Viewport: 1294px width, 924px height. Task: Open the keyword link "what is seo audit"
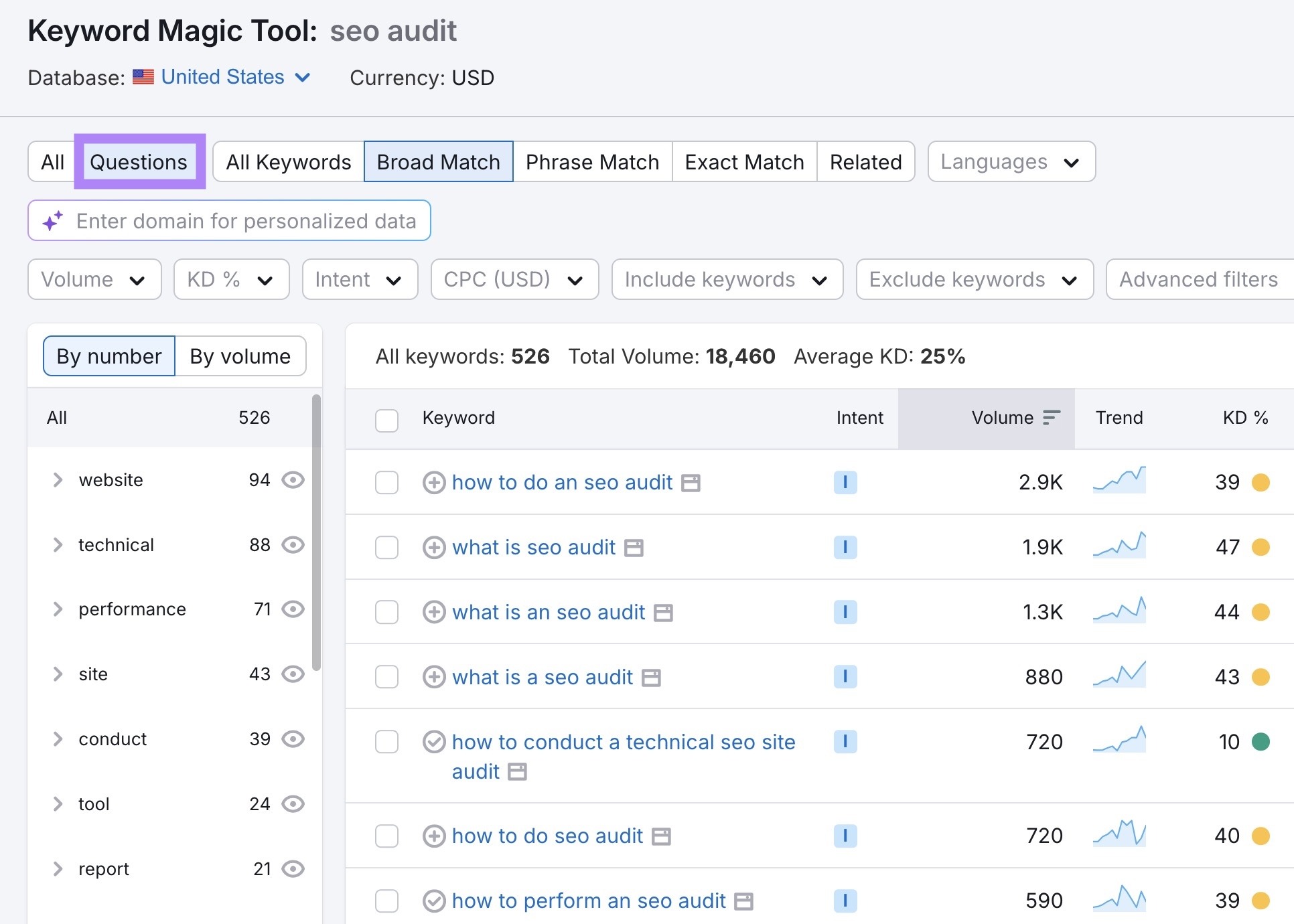[x=534, y=547]
